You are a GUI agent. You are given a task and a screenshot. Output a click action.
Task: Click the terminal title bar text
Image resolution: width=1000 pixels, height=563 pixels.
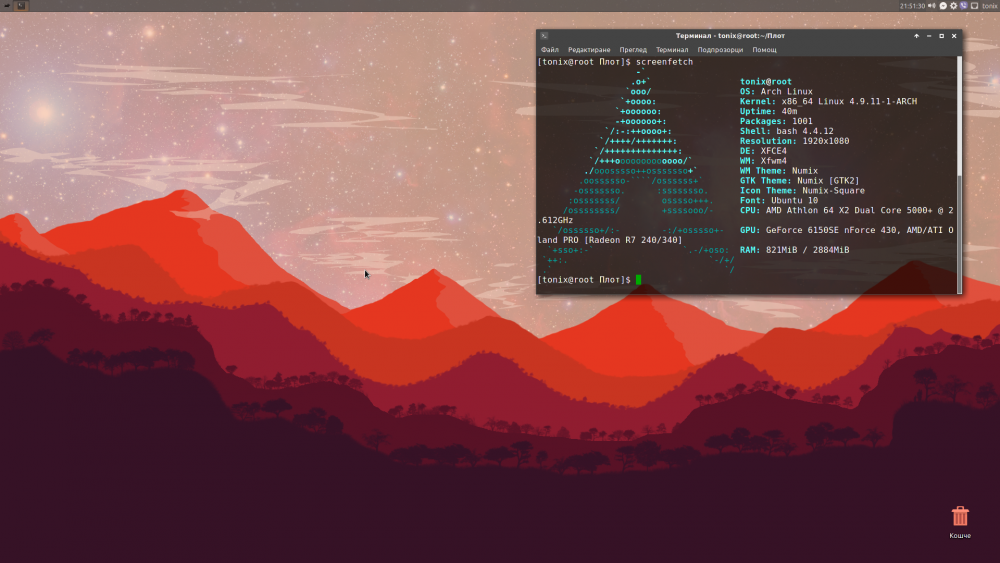(x=730, y=36)
